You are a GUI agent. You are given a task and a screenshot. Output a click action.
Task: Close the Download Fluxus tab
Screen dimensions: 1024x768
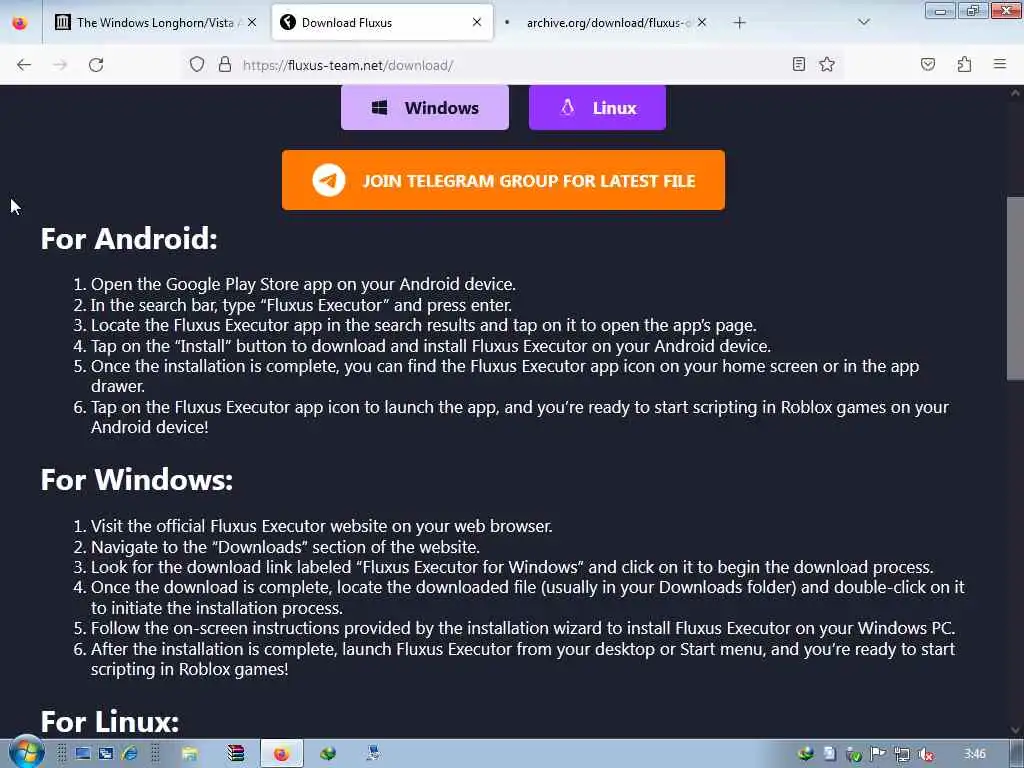point(477,22)
